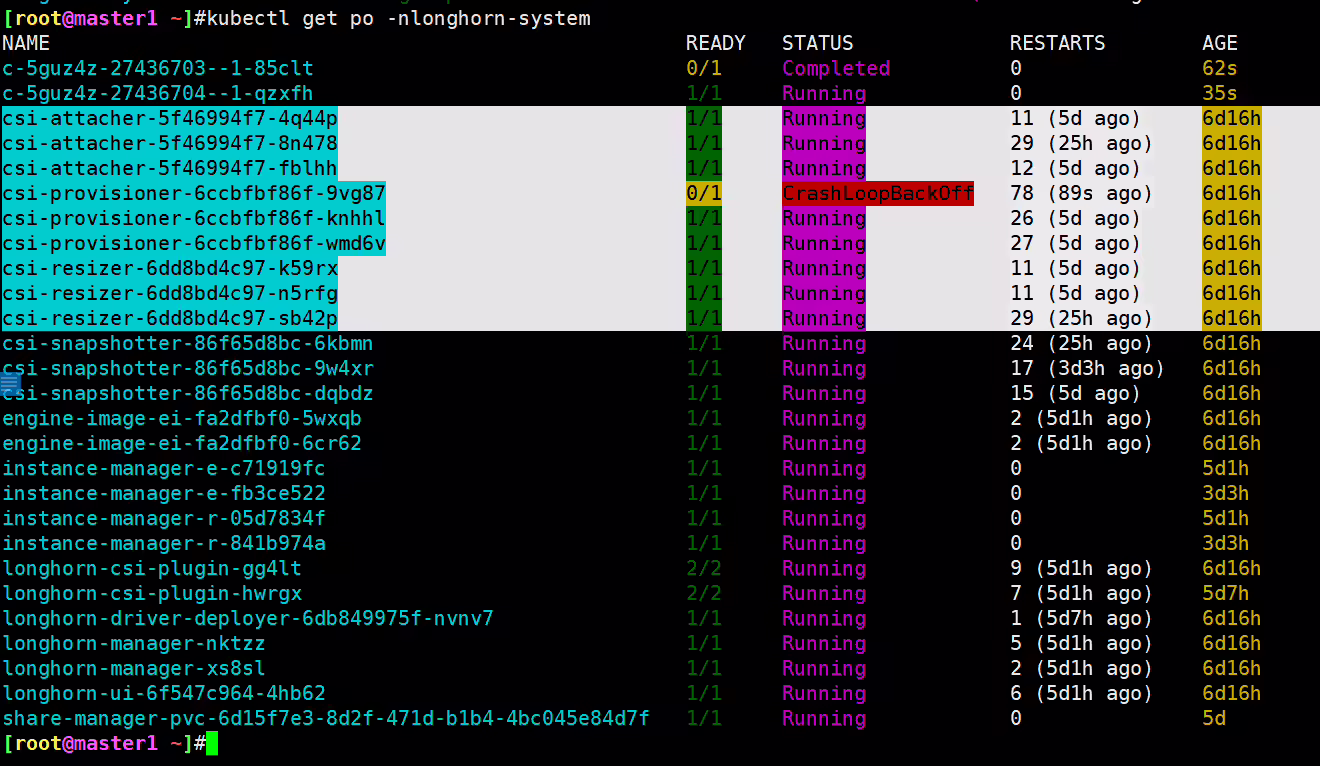Click restart count 17 (3d3h ago)
1320x766 pixels.
tap(1088, 368)
